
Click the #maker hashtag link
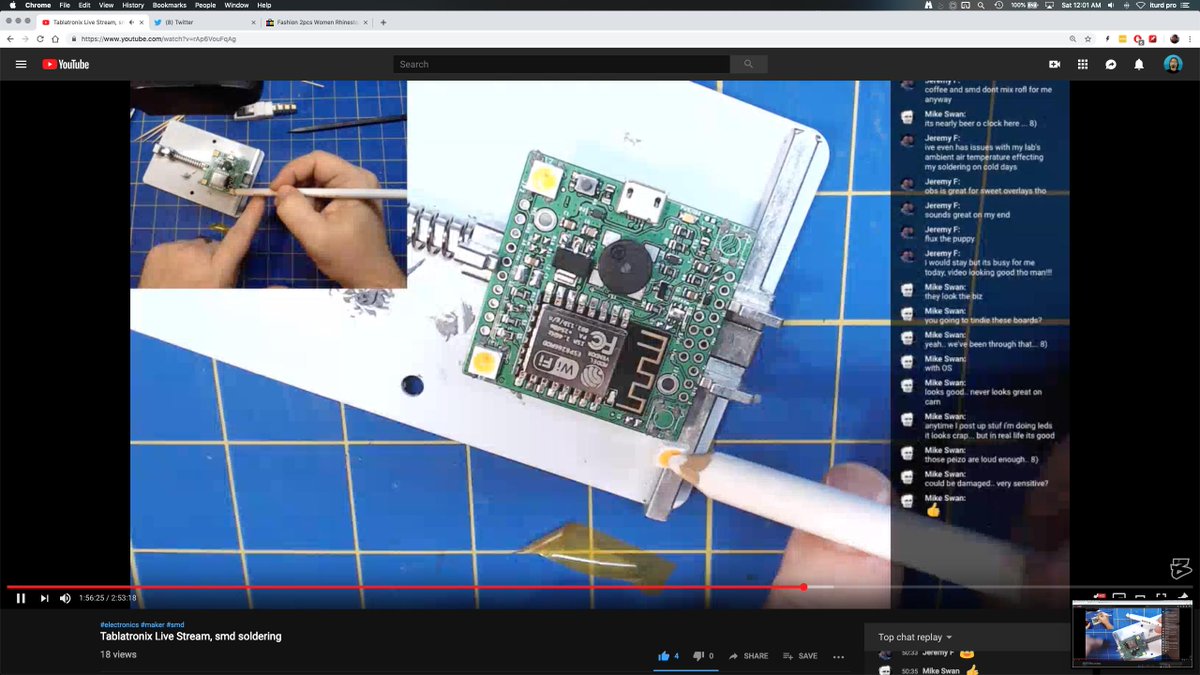click(x=155, y=625)
